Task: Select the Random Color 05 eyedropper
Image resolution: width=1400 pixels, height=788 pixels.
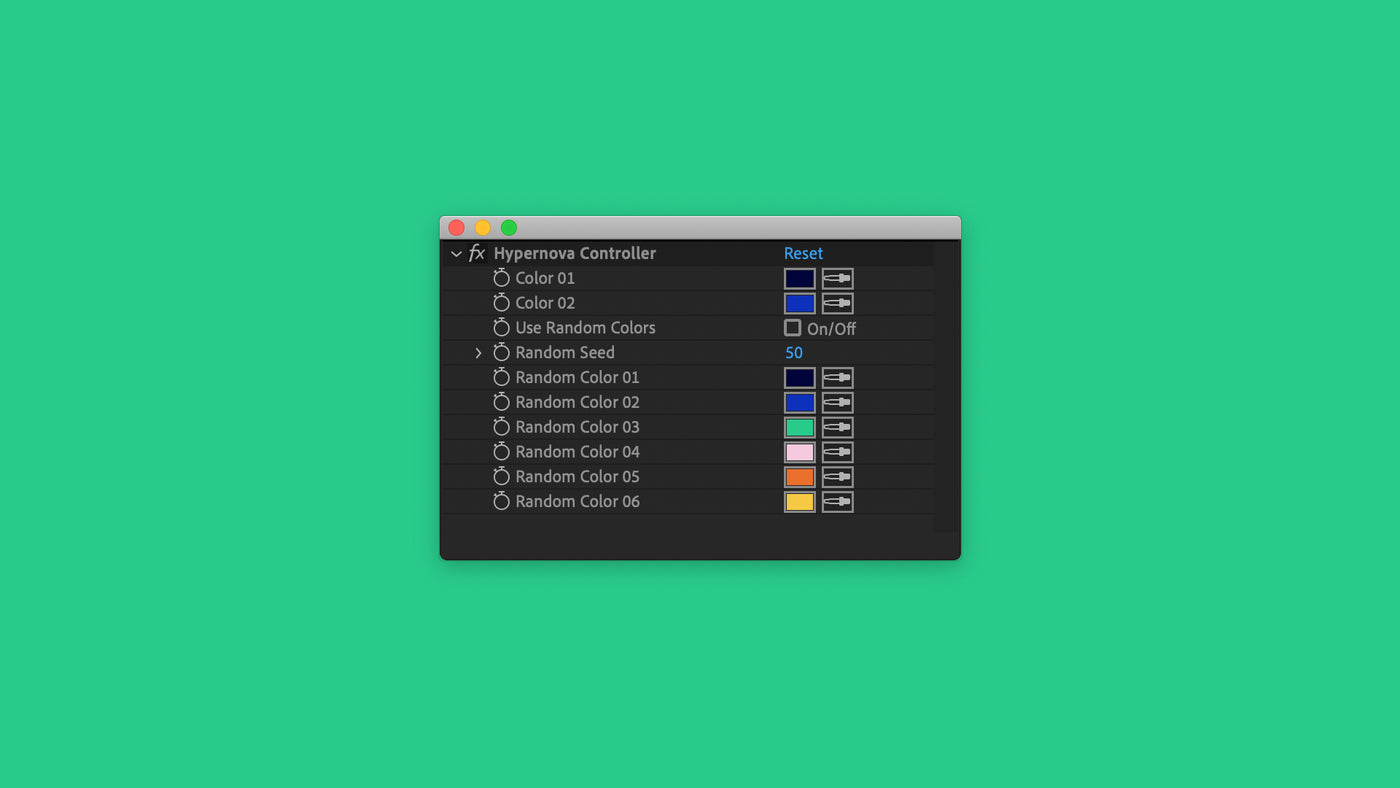Action: (838, 477)
